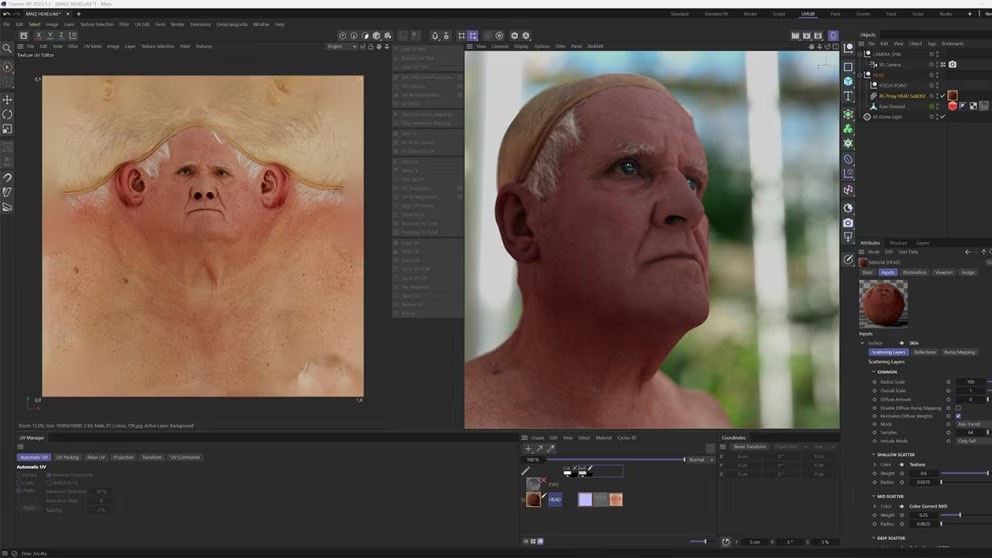Adjust the Mid Scatter Weight slider

pyautogui.click(x=960, y=515)
